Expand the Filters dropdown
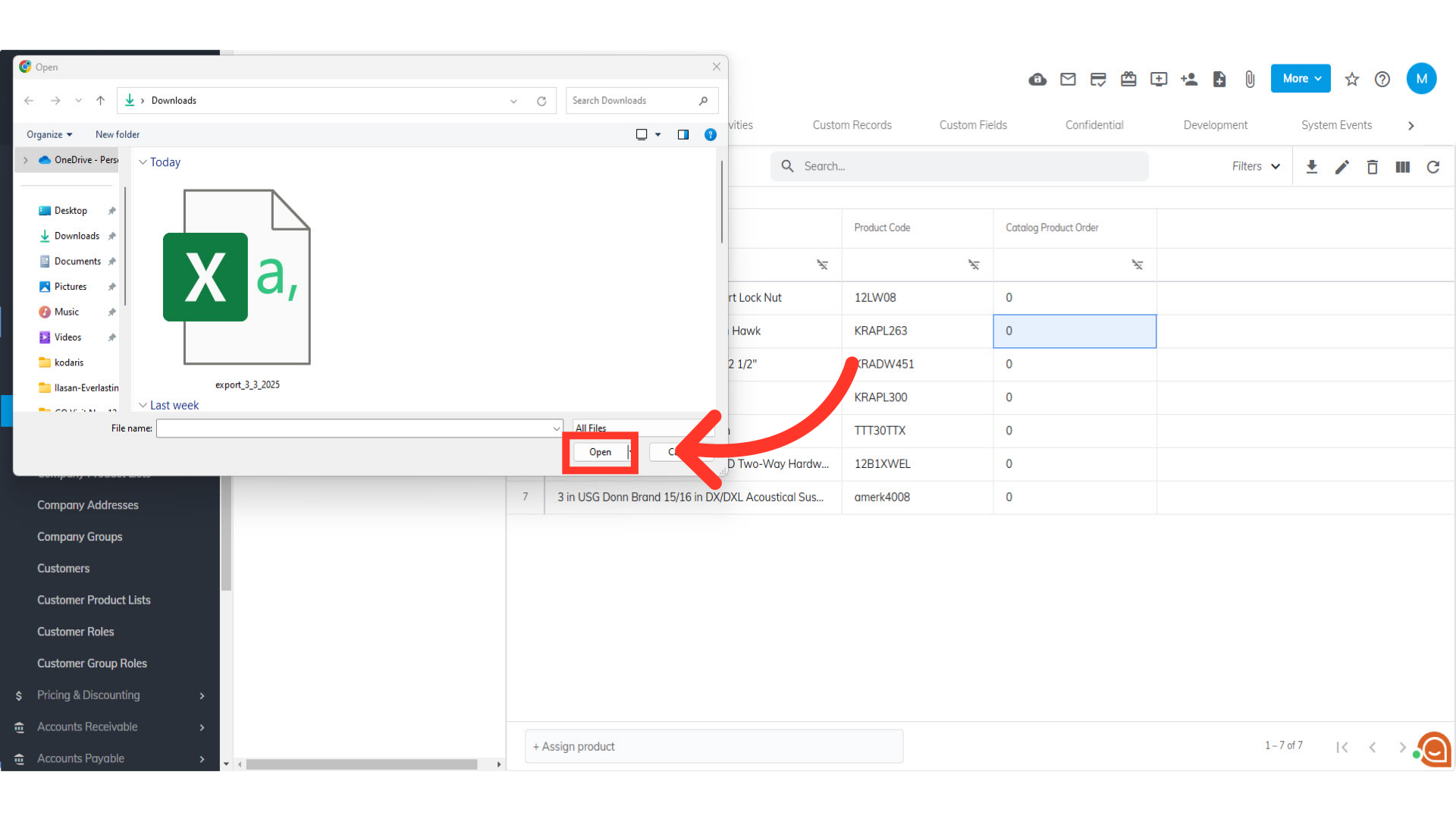The image size is (1456, 819). point(1256,166)
